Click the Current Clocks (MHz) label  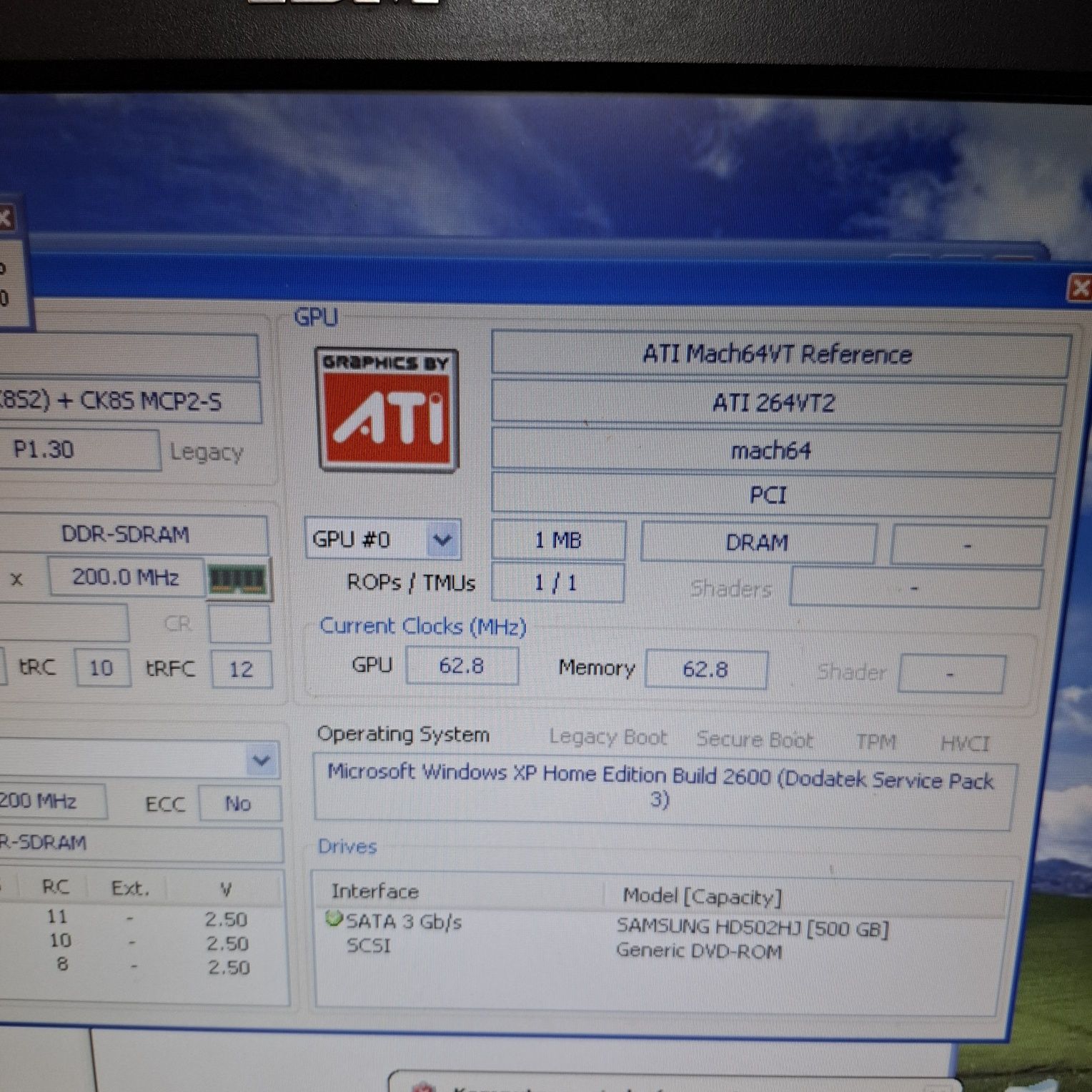[423, 626]
